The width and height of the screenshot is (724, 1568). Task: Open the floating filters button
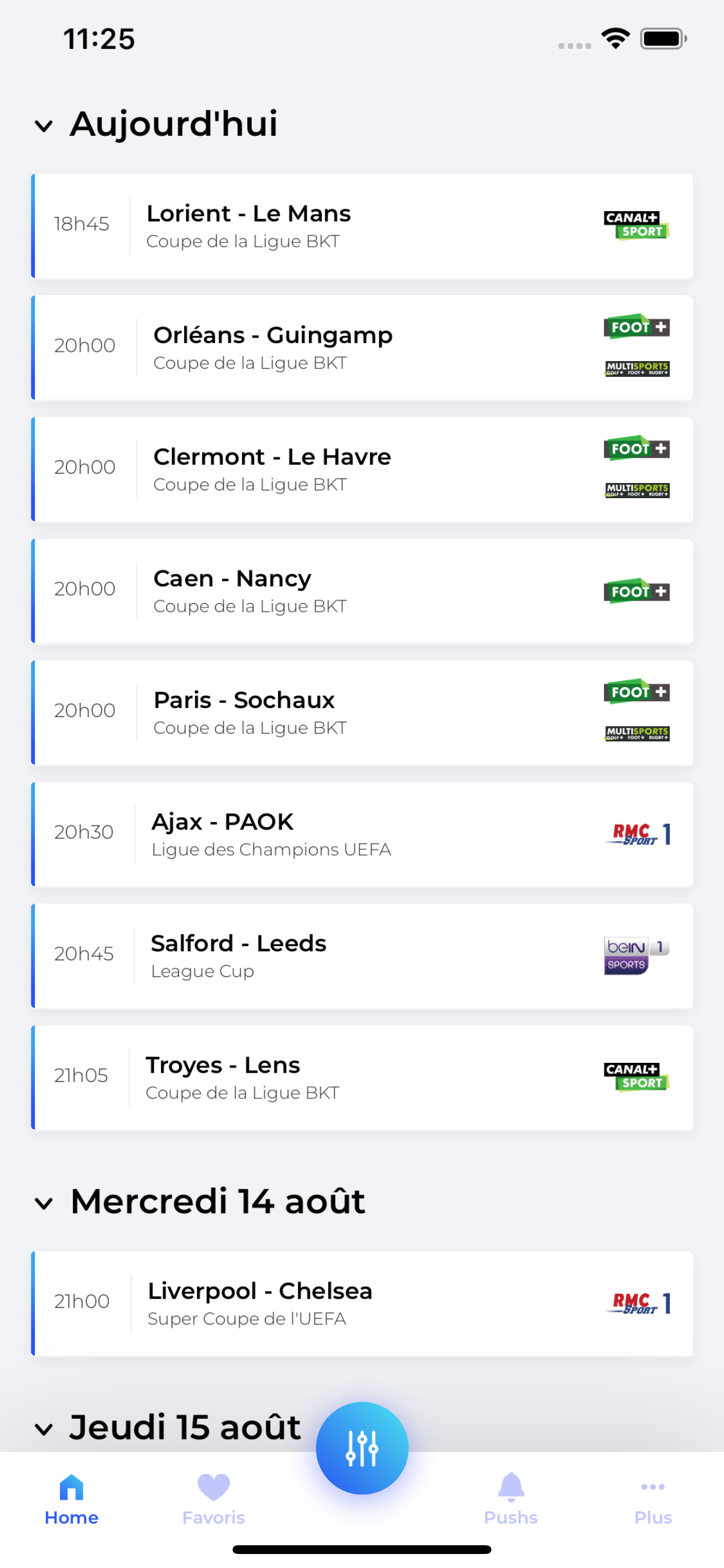[x=362, y=1448]
